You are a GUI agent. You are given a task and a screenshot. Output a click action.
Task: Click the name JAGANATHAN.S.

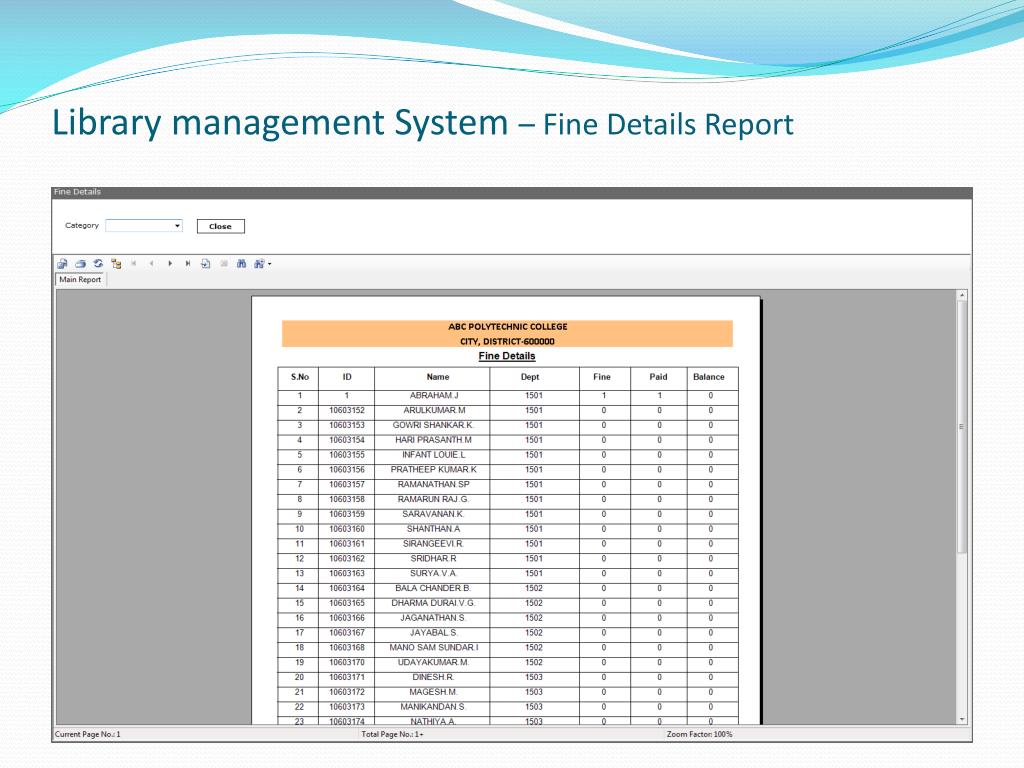(434, 618)
